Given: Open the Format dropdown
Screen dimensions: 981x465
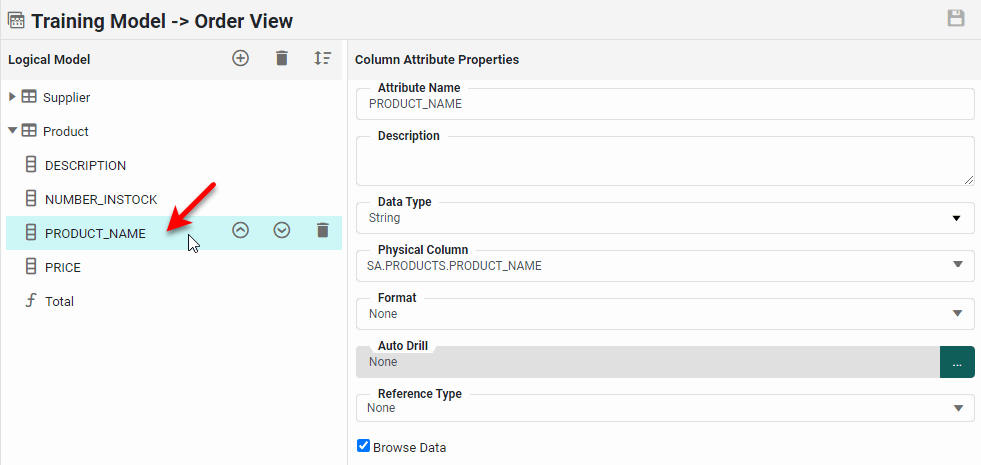Looking at the screenshot, I should (958, 314).
